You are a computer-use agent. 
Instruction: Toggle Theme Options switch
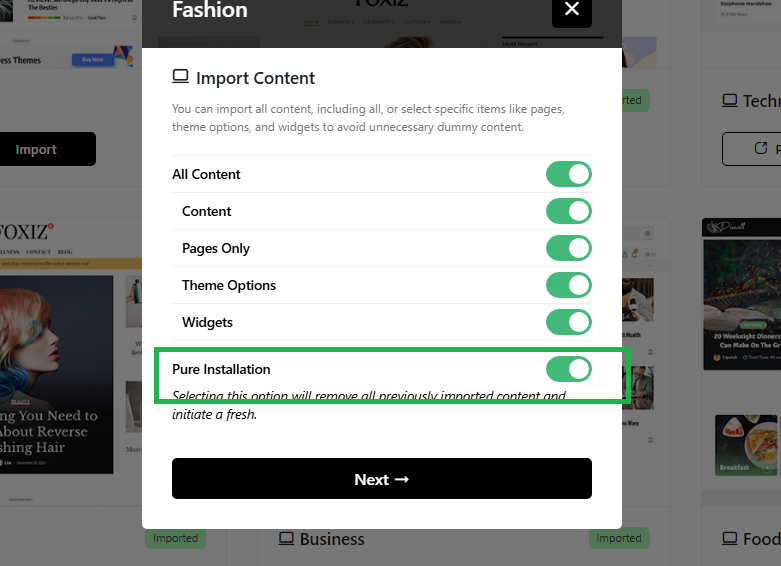click(x=568, y=285)
